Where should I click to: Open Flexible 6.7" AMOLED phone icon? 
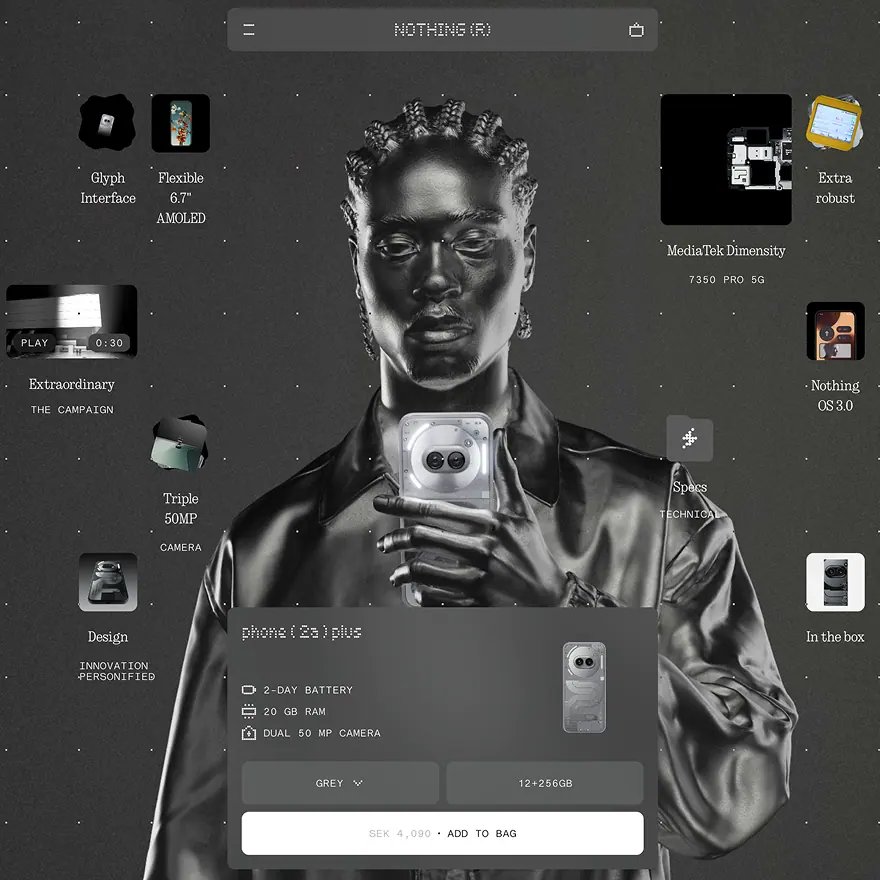181,123
